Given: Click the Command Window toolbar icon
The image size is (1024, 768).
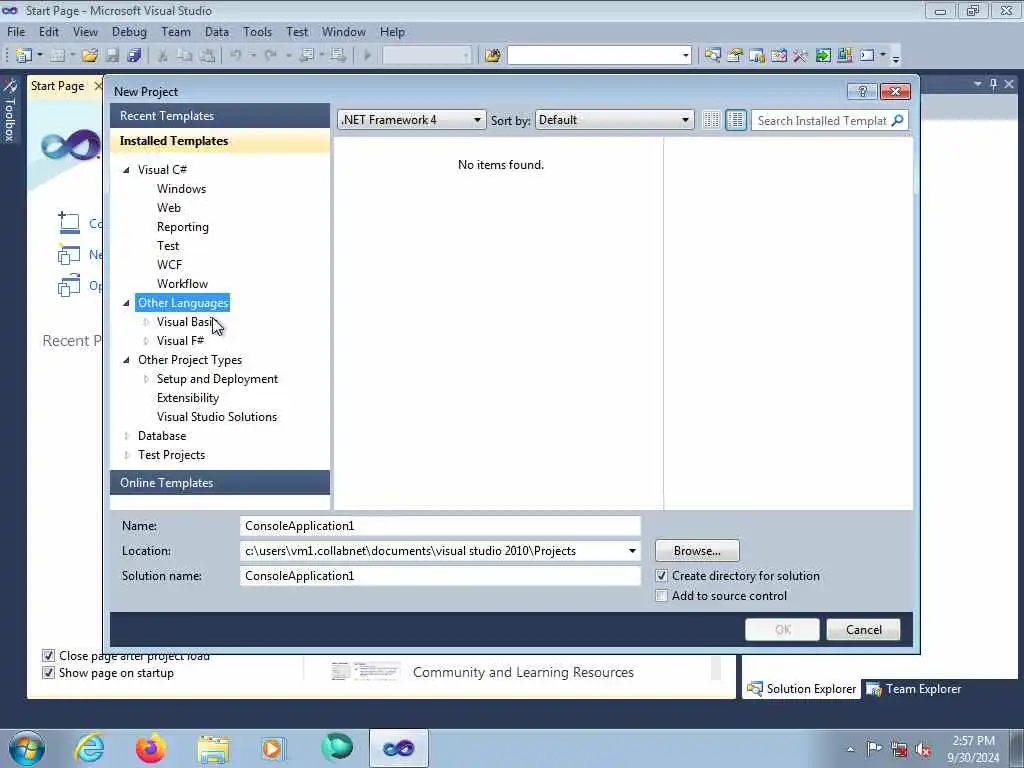Looking at the screenshot, I should click(x=867, y=56).
